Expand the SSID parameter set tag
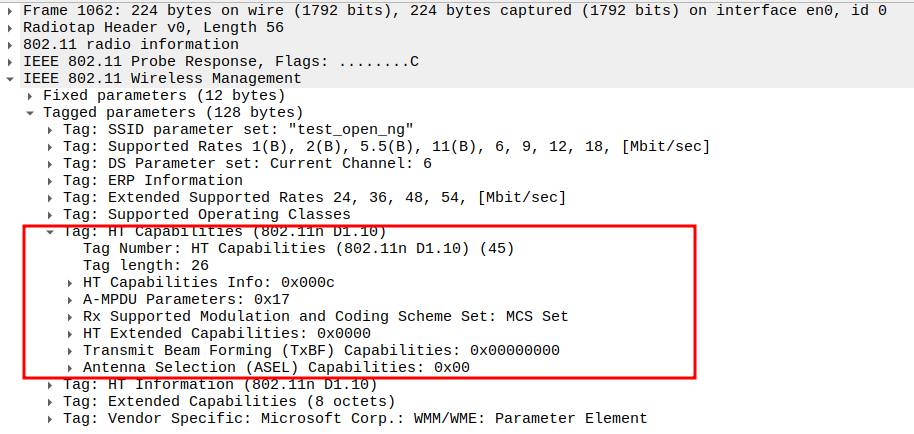 coord(51,129)
